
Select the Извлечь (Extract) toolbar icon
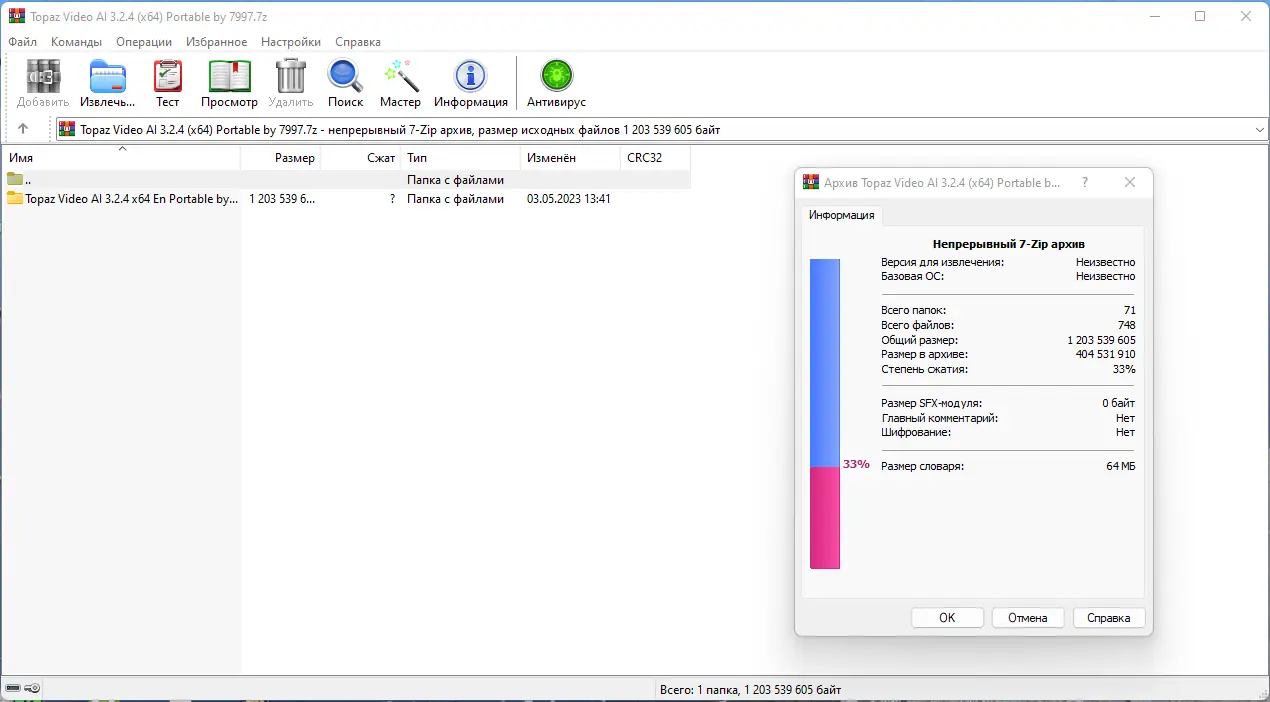click(107, 80)
